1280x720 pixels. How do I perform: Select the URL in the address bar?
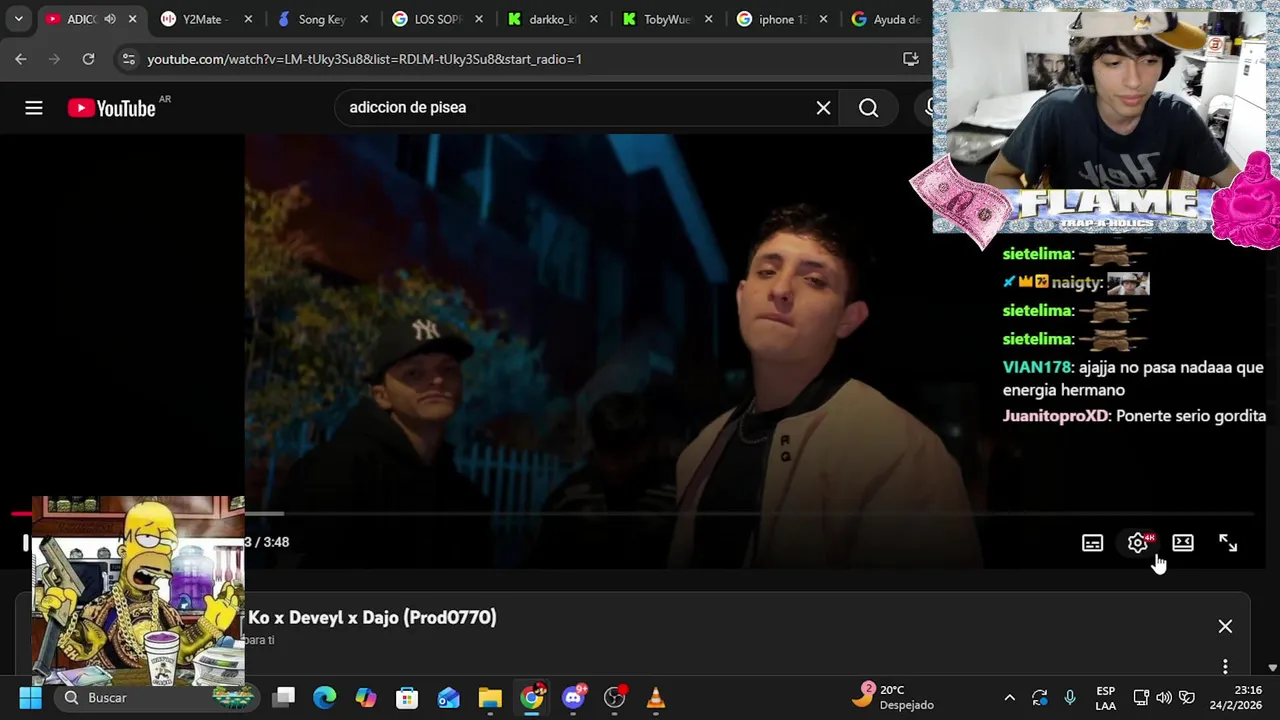(x=364, y=59)
